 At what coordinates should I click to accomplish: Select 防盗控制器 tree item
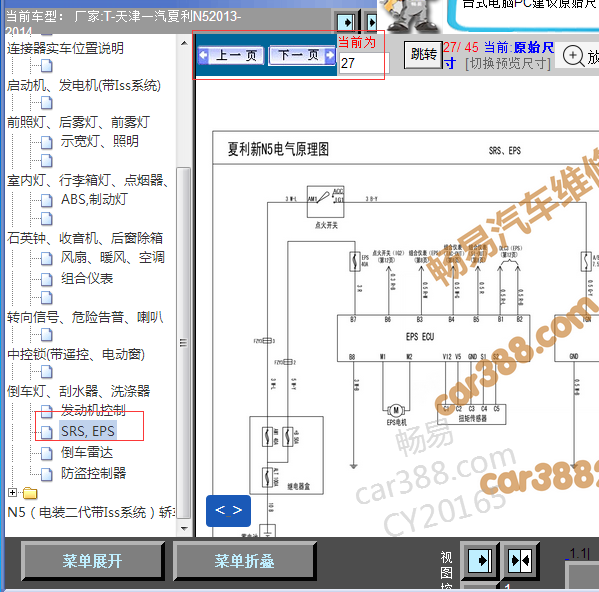coord(93,473)
